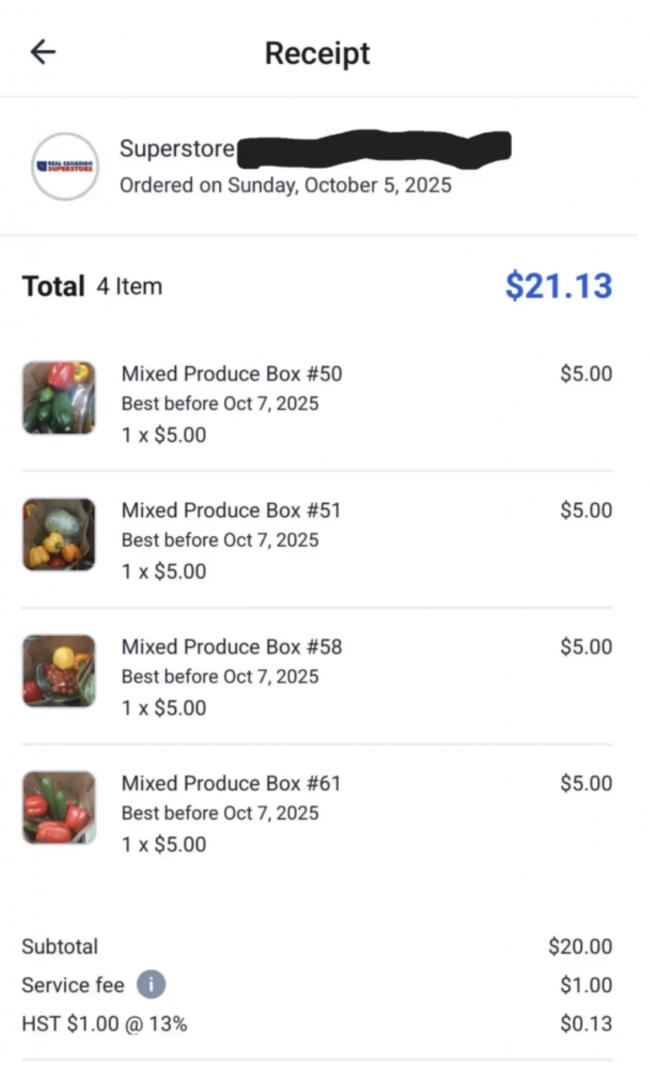Viewport: 650px width, 1068px height.
Task: Click the Real Canadian Superstore logo
Action: [x=64, y=167]
